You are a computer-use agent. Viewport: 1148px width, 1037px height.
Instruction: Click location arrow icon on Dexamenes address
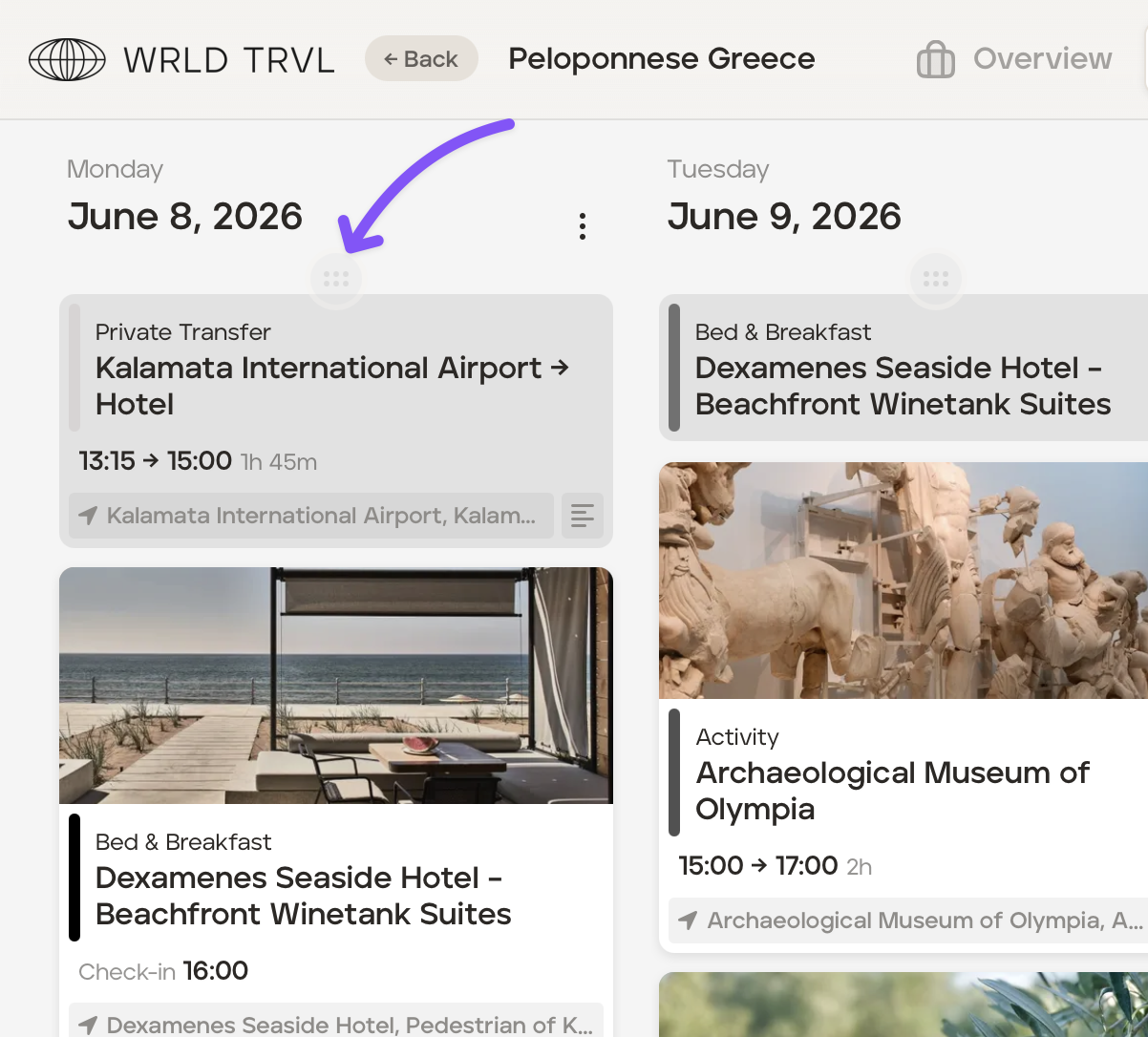coord(88,1025)
